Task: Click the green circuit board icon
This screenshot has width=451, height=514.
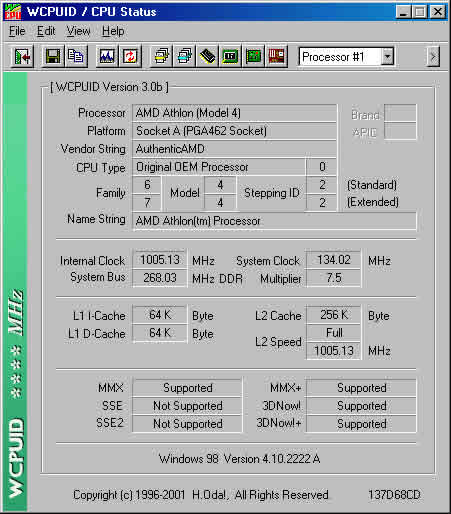Action: (x=253, y=57)
